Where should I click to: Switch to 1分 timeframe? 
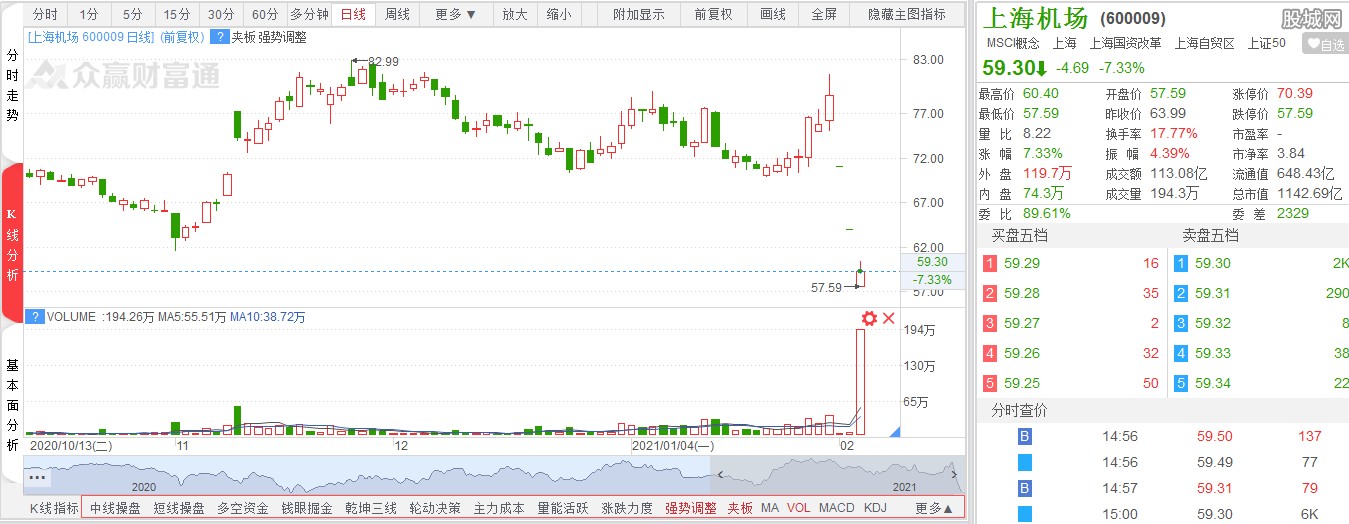pos(89,15)
